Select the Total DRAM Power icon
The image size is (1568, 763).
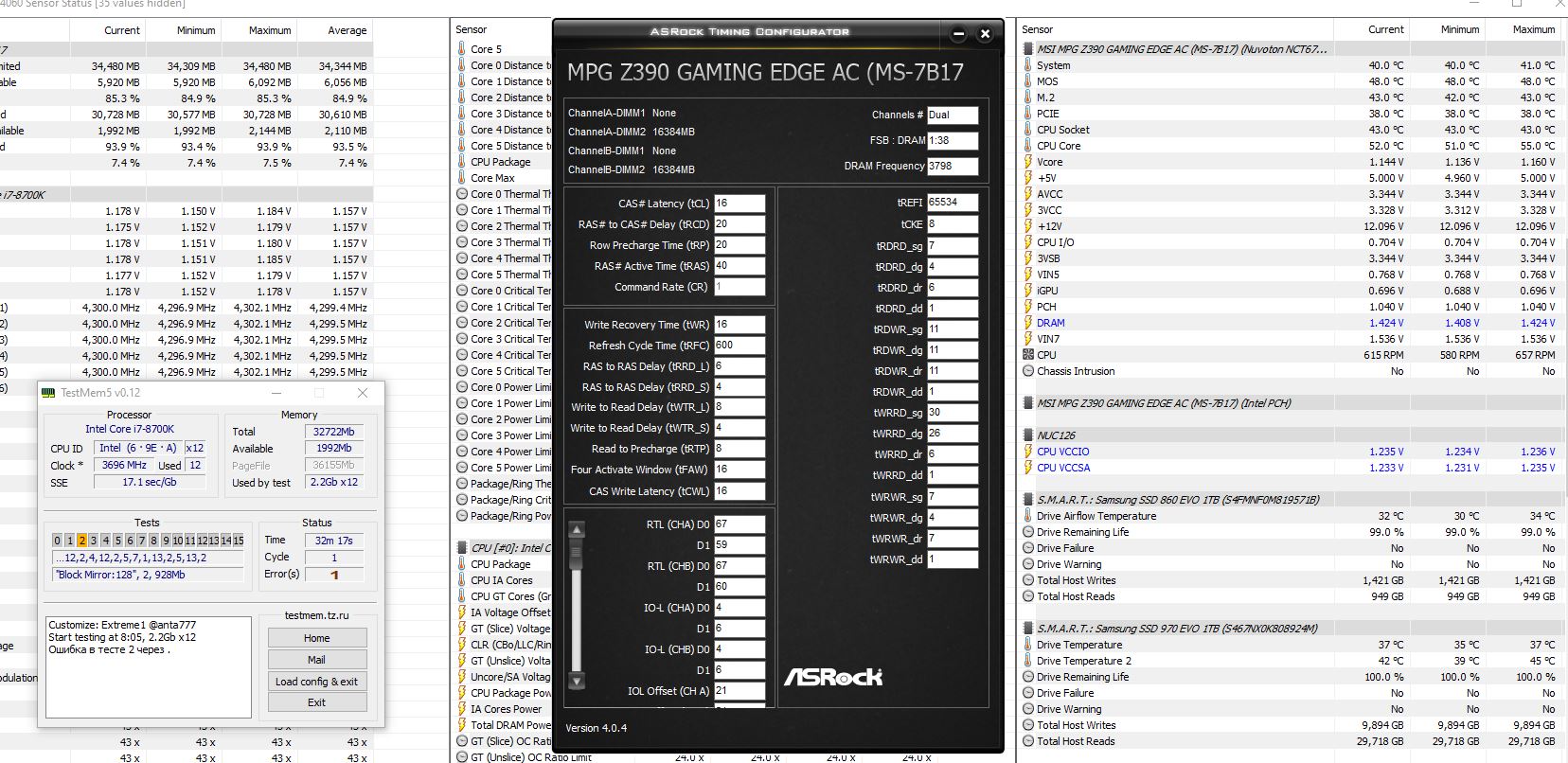click(462, 725)
